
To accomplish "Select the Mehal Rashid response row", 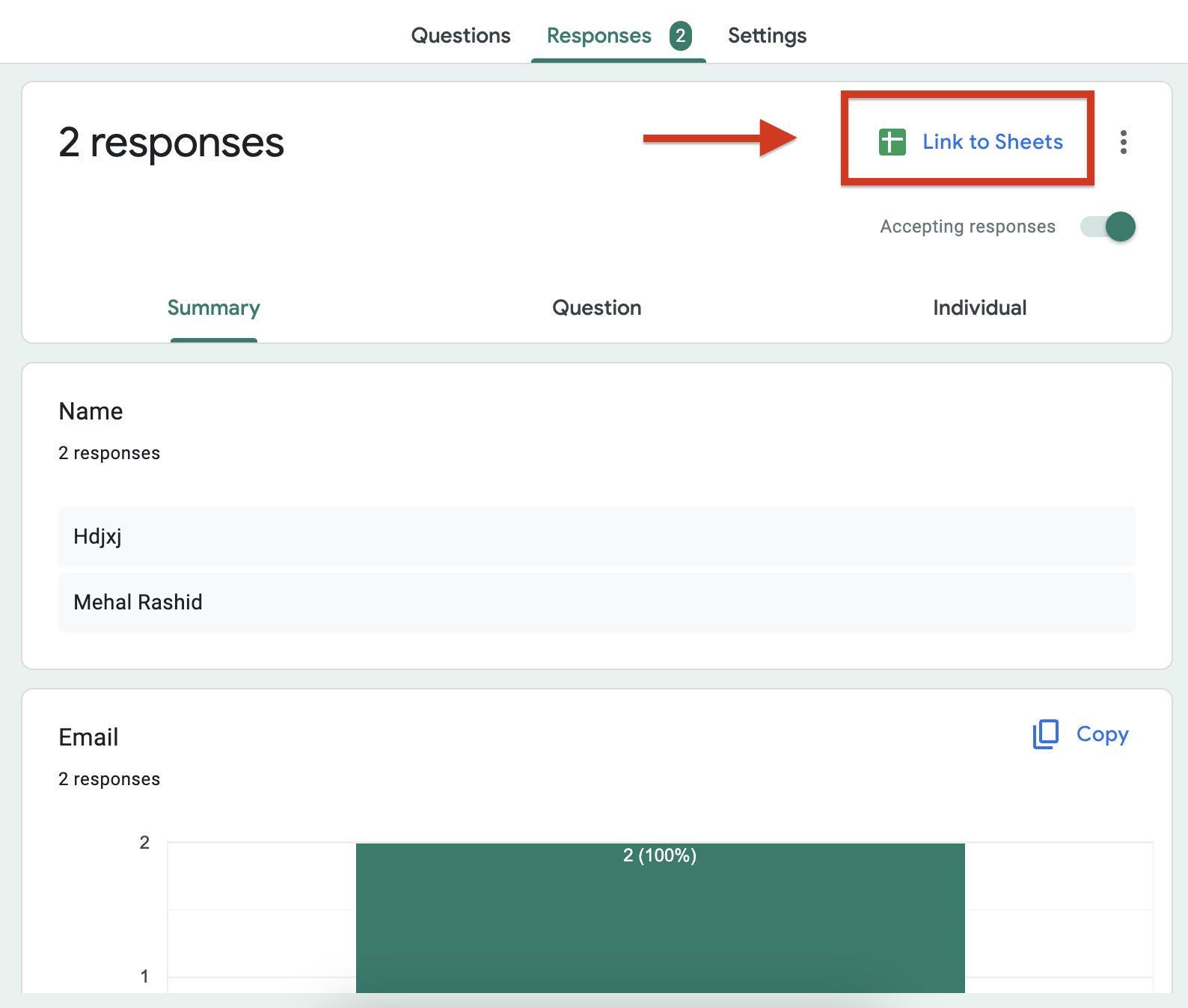I will pos(596,603).
